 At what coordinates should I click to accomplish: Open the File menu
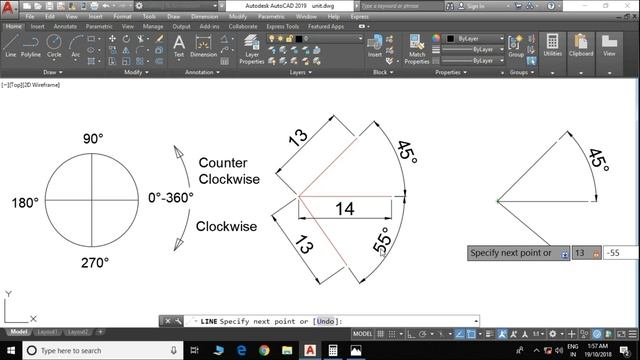pyautogui.click(x=30, y=17)
